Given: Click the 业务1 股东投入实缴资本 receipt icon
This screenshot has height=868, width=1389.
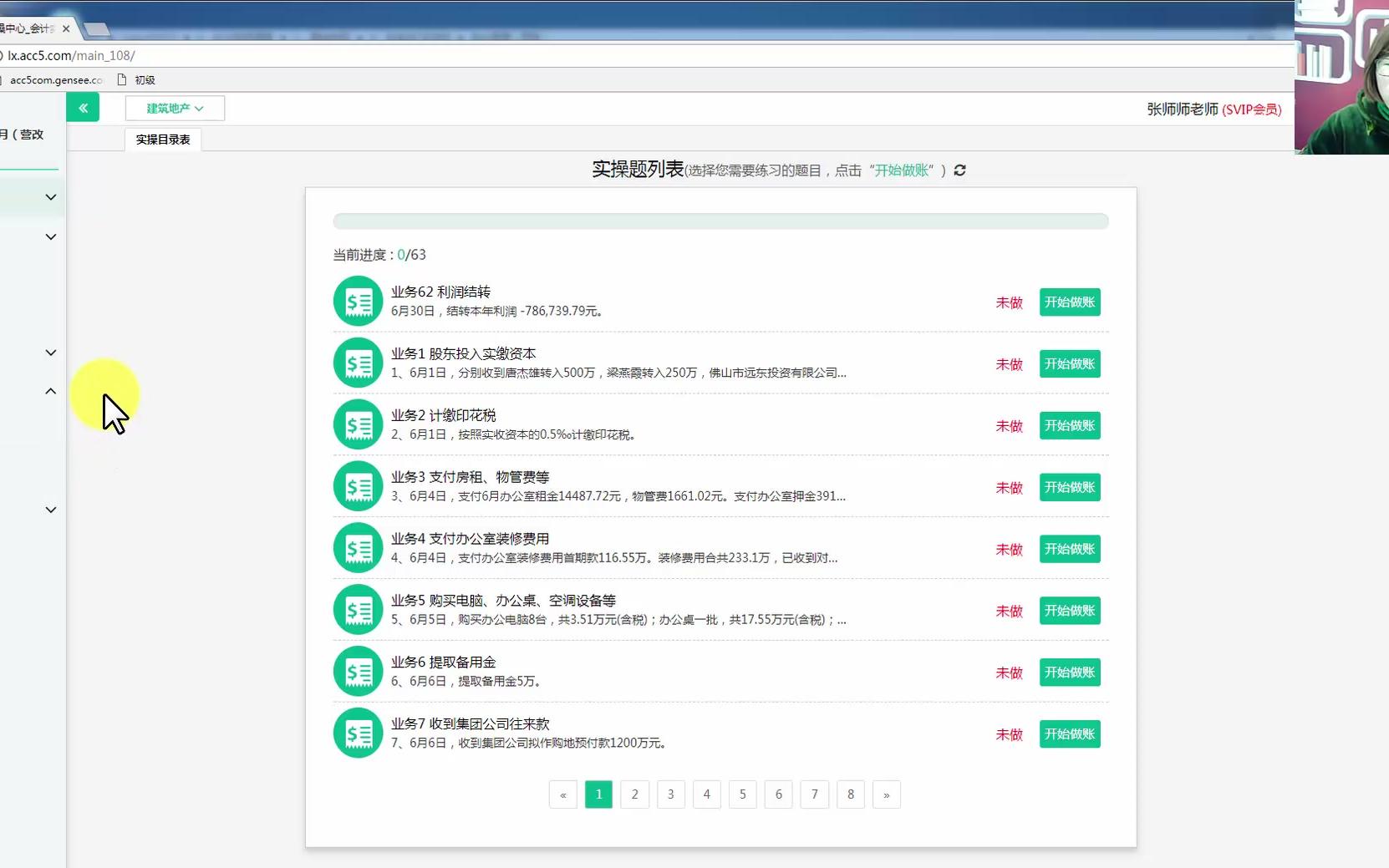Looking at the screenshot, I should pos(358,363).
